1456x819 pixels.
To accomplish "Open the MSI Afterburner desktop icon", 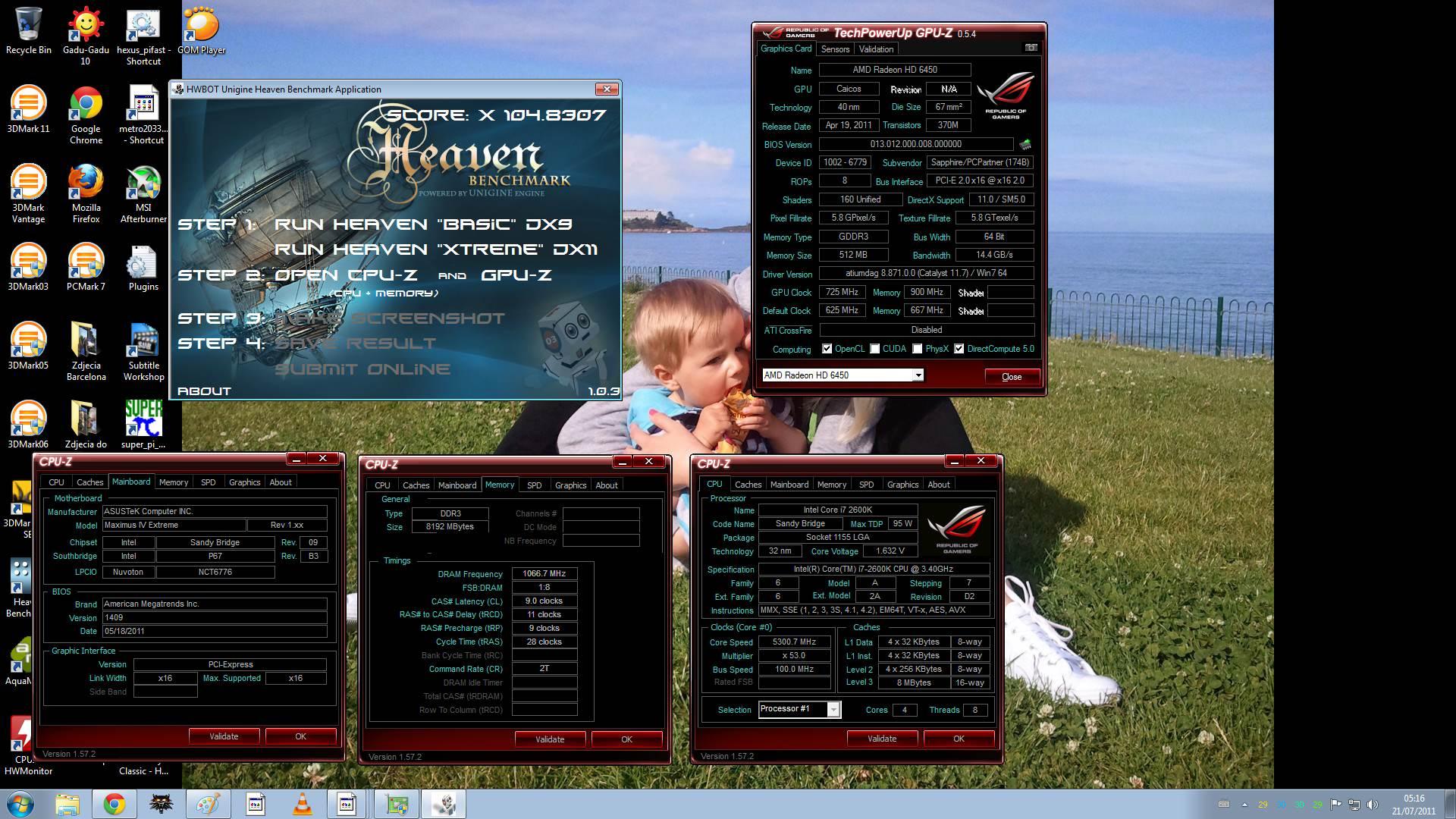I will [x=143, y=193].
